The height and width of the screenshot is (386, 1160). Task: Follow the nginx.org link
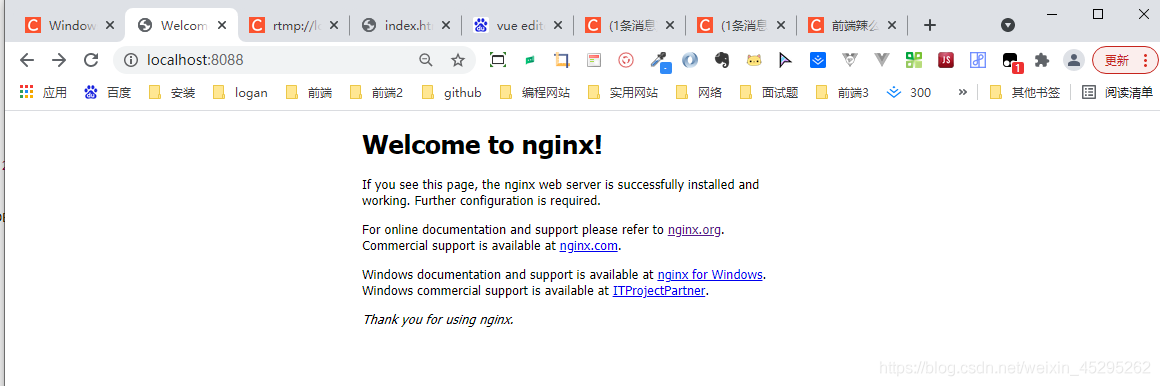(x=694, y=229)
